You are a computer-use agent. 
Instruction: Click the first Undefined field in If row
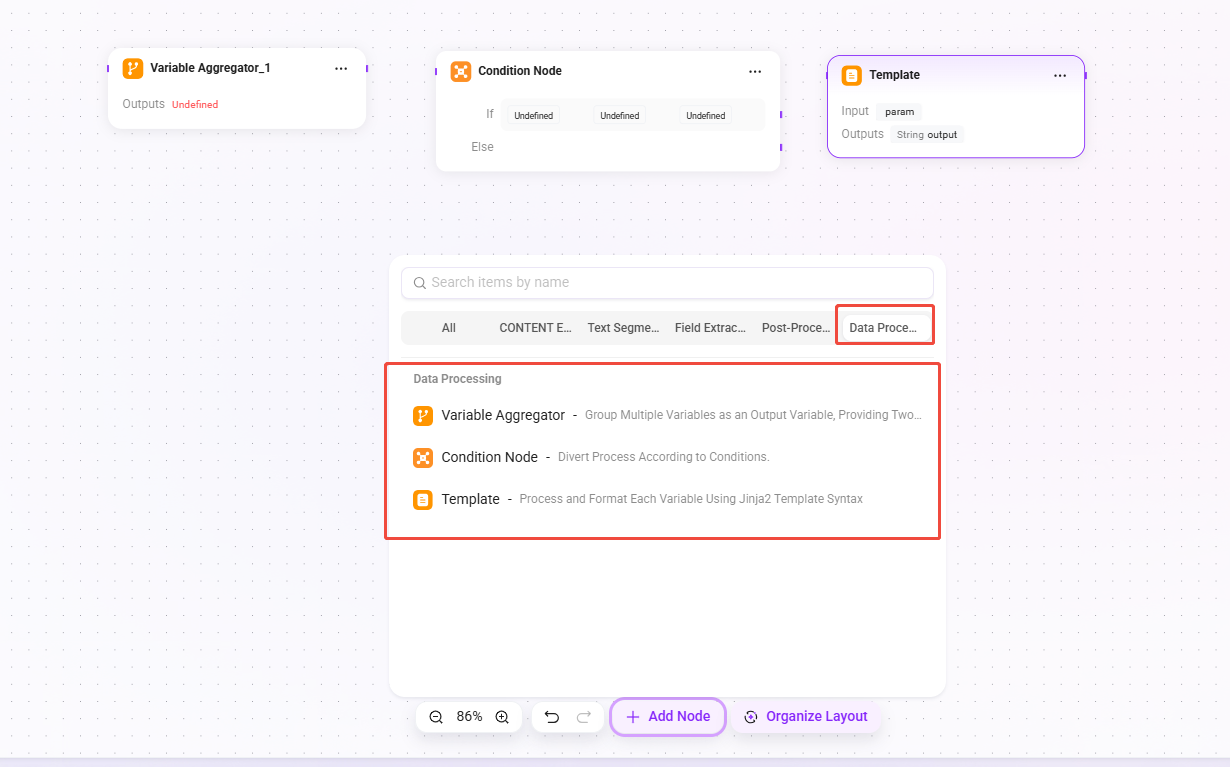tap(533, 116)
